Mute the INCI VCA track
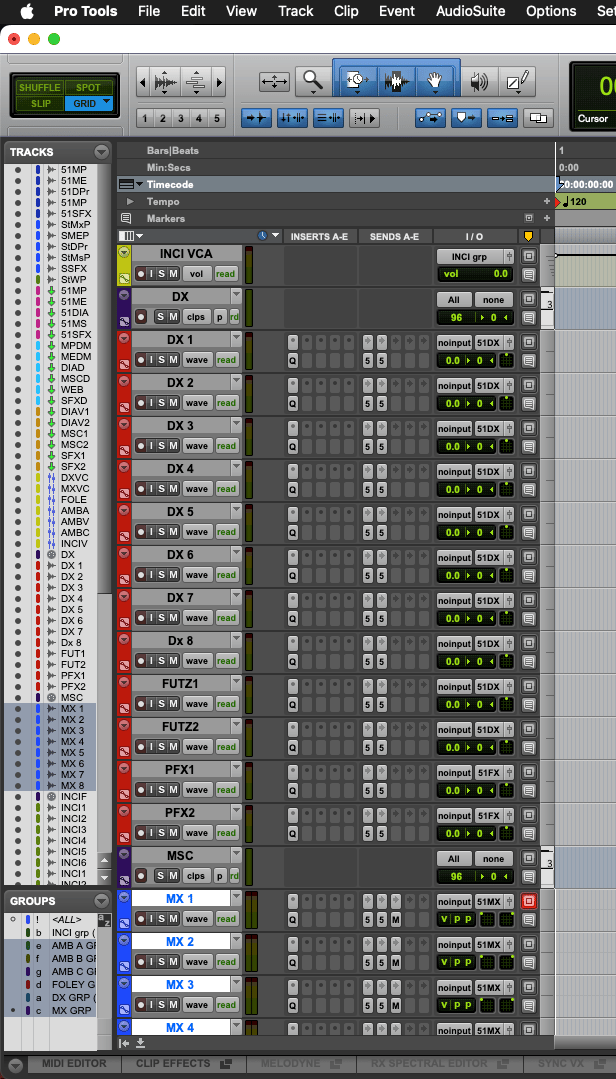 [x=173, y=274]
